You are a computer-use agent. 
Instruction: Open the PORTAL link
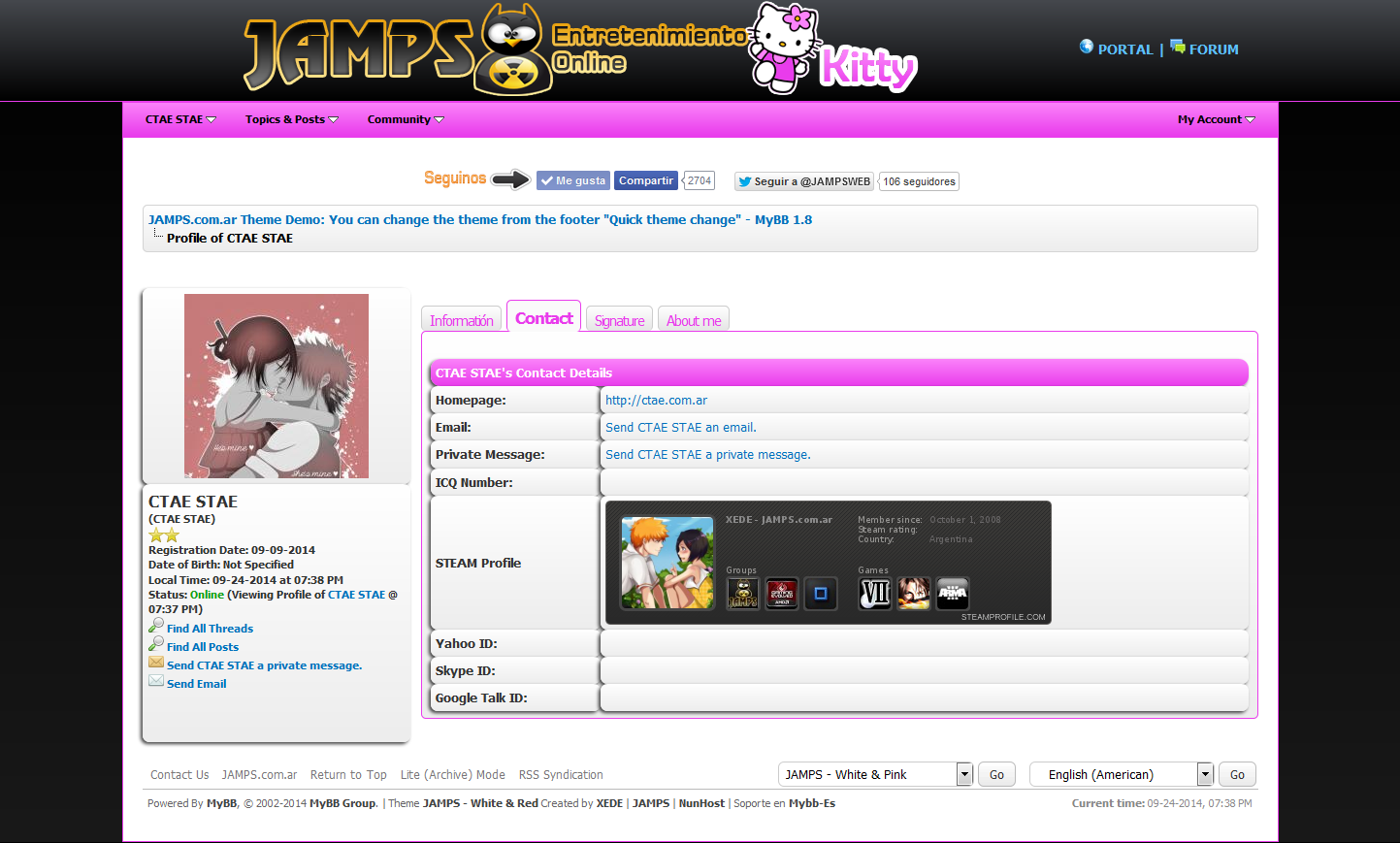click(x=1125, y=49)
